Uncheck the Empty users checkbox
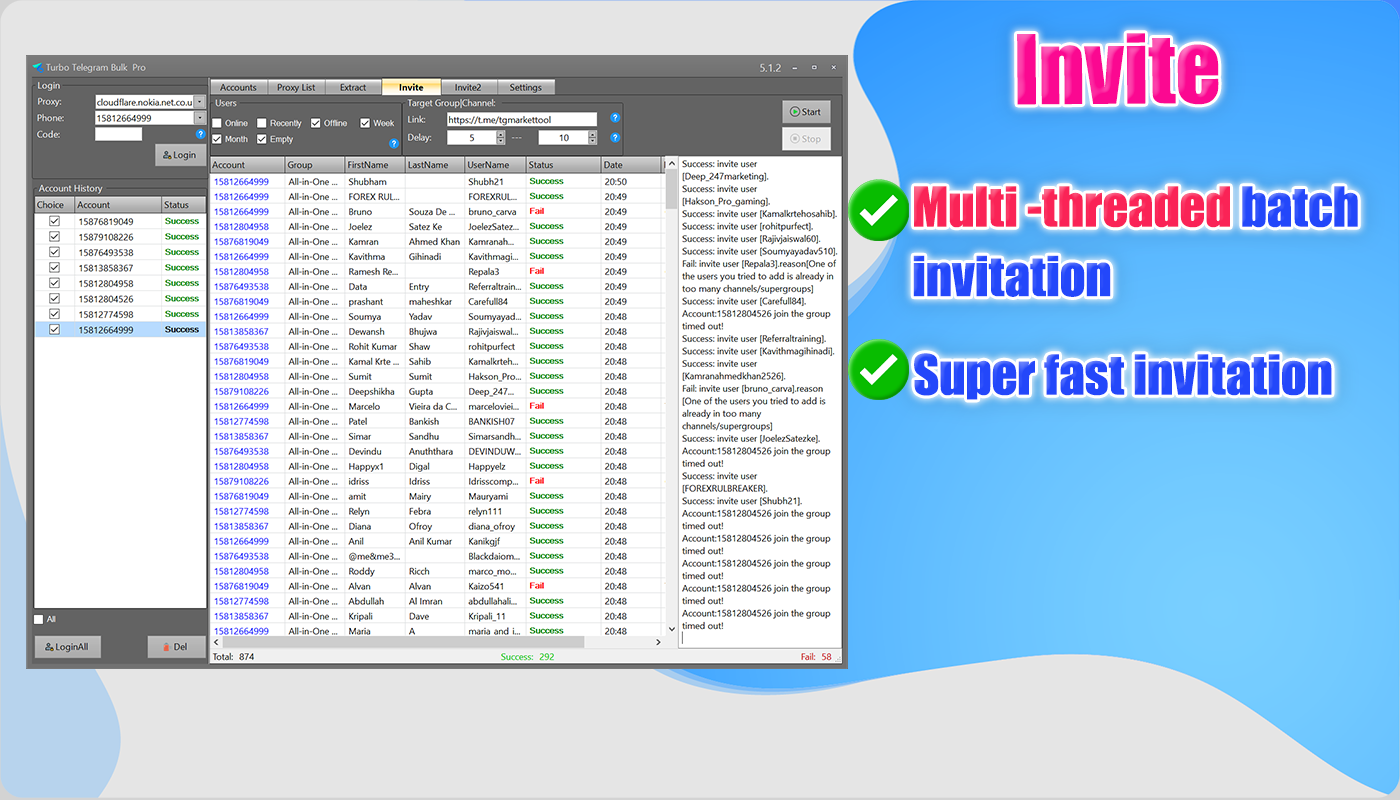Viewport: 1400px width, 800px height. click(x=262, y=139)
